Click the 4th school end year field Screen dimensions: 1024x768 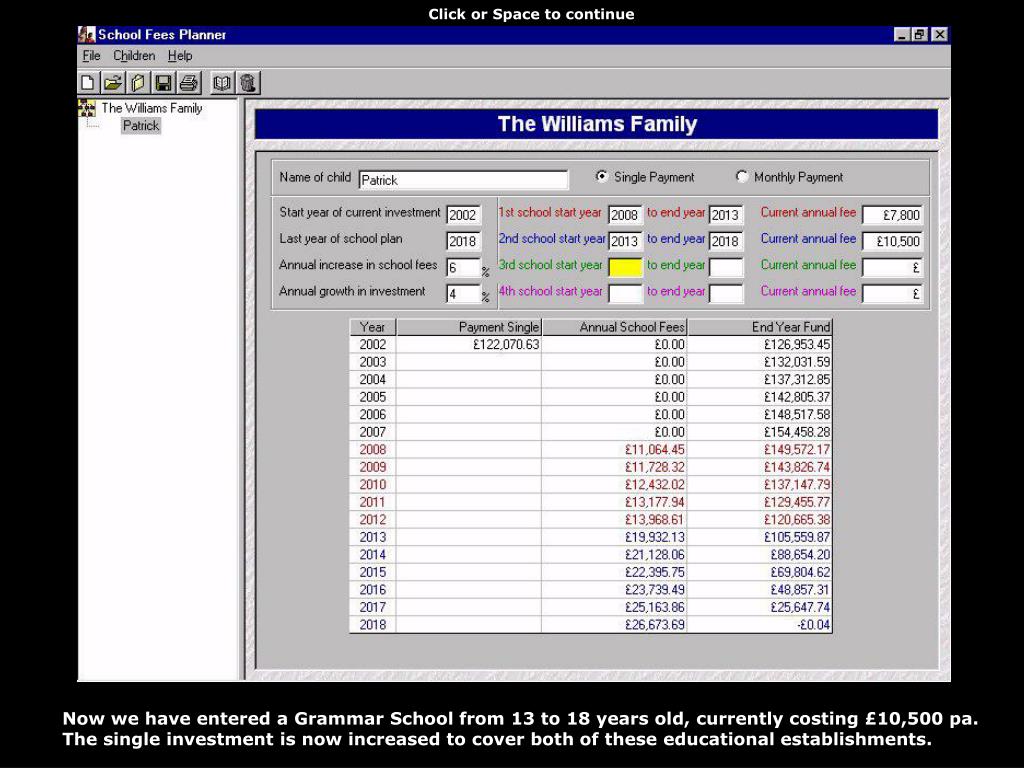click(726, 294)
